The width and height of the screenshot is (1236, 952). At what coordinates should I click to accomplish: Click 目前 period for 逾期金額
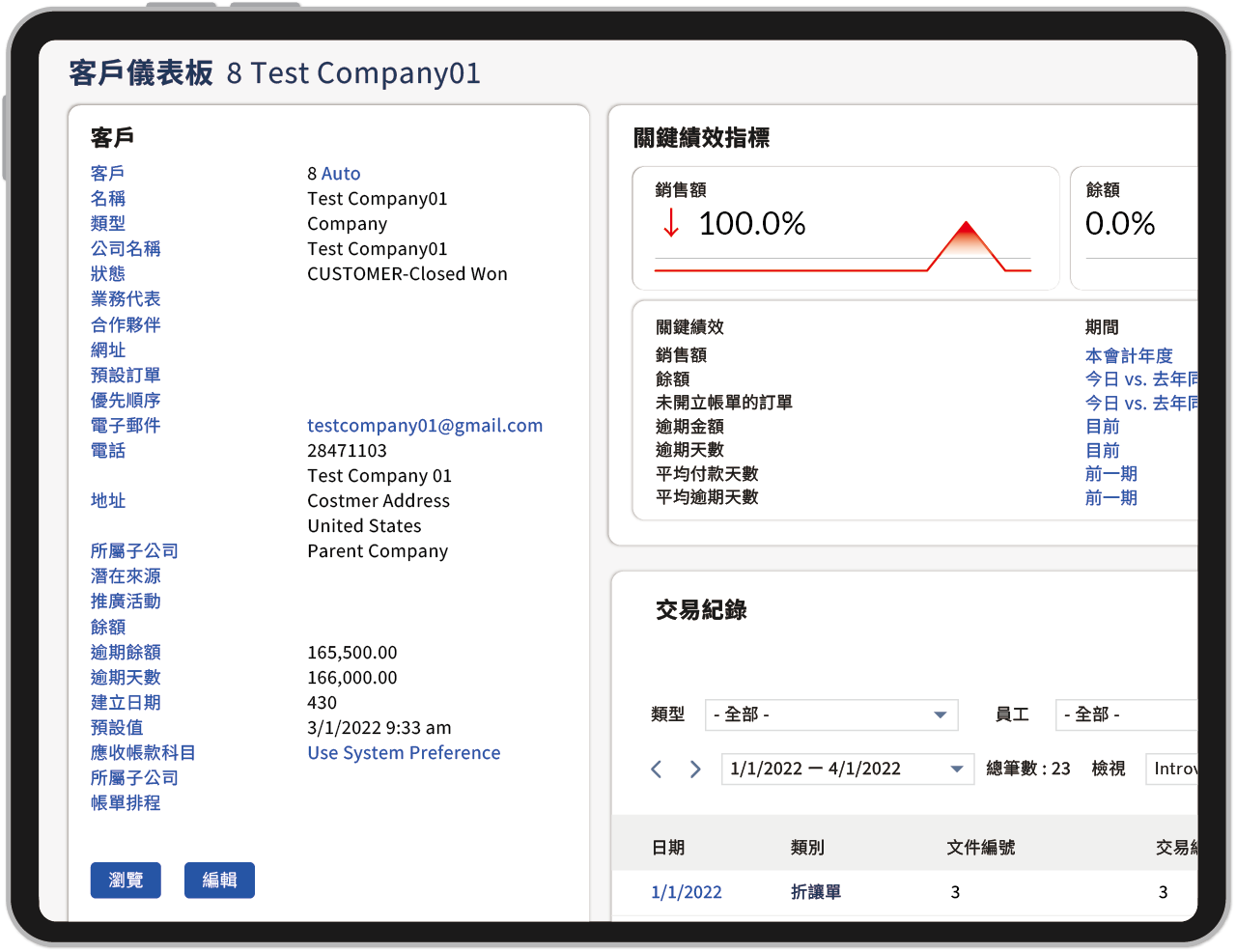[1103, 427]
